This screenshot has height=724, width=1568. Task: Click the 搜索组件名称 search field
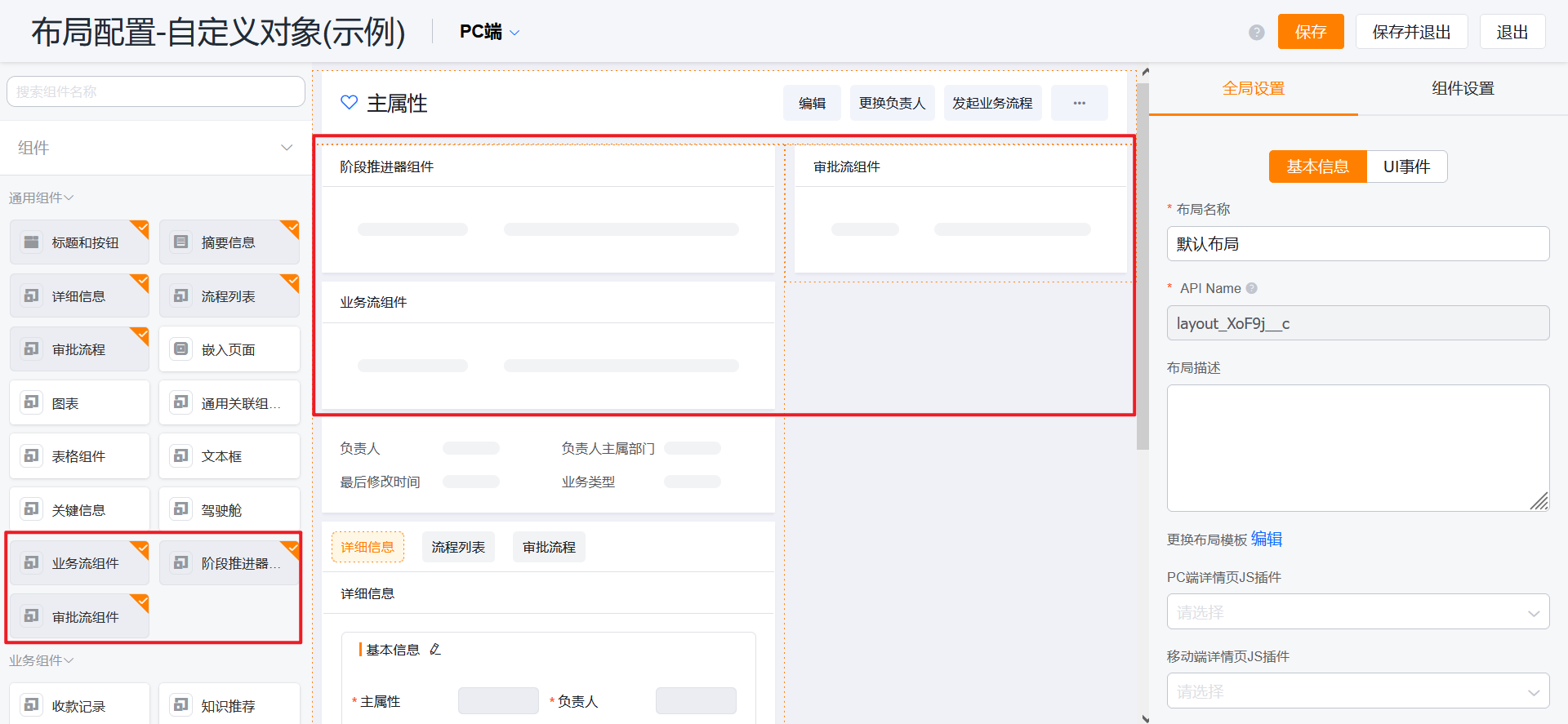point(156,91)
